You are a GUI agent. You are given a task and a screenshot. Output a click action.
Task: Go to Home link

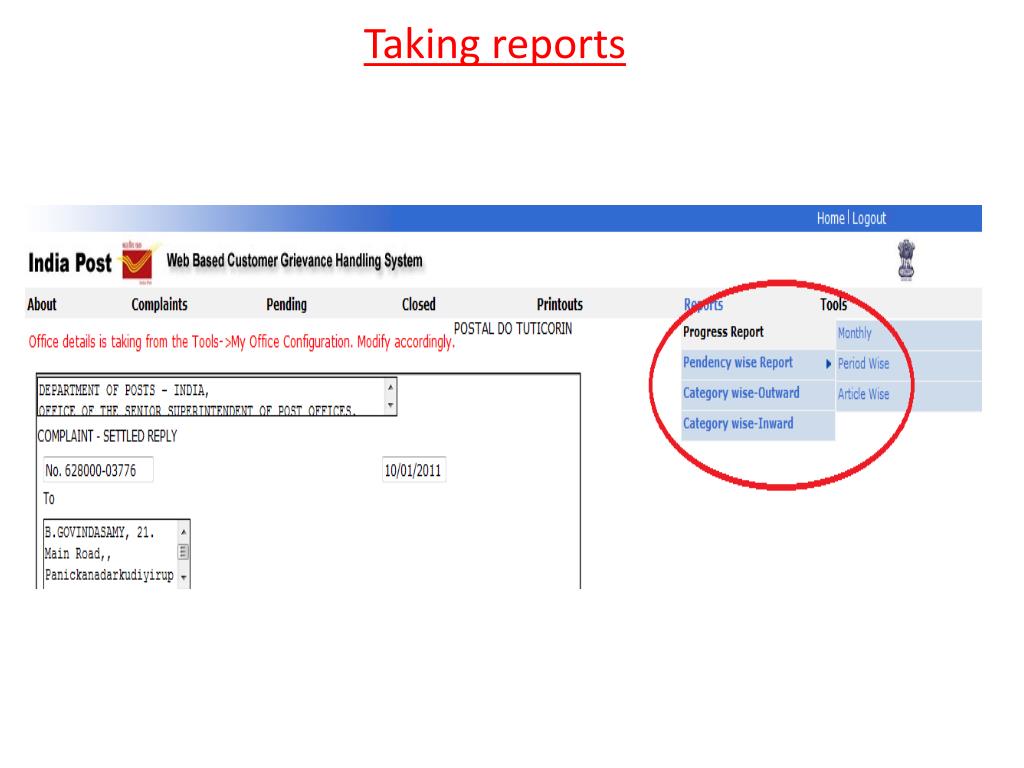[830, 218]
